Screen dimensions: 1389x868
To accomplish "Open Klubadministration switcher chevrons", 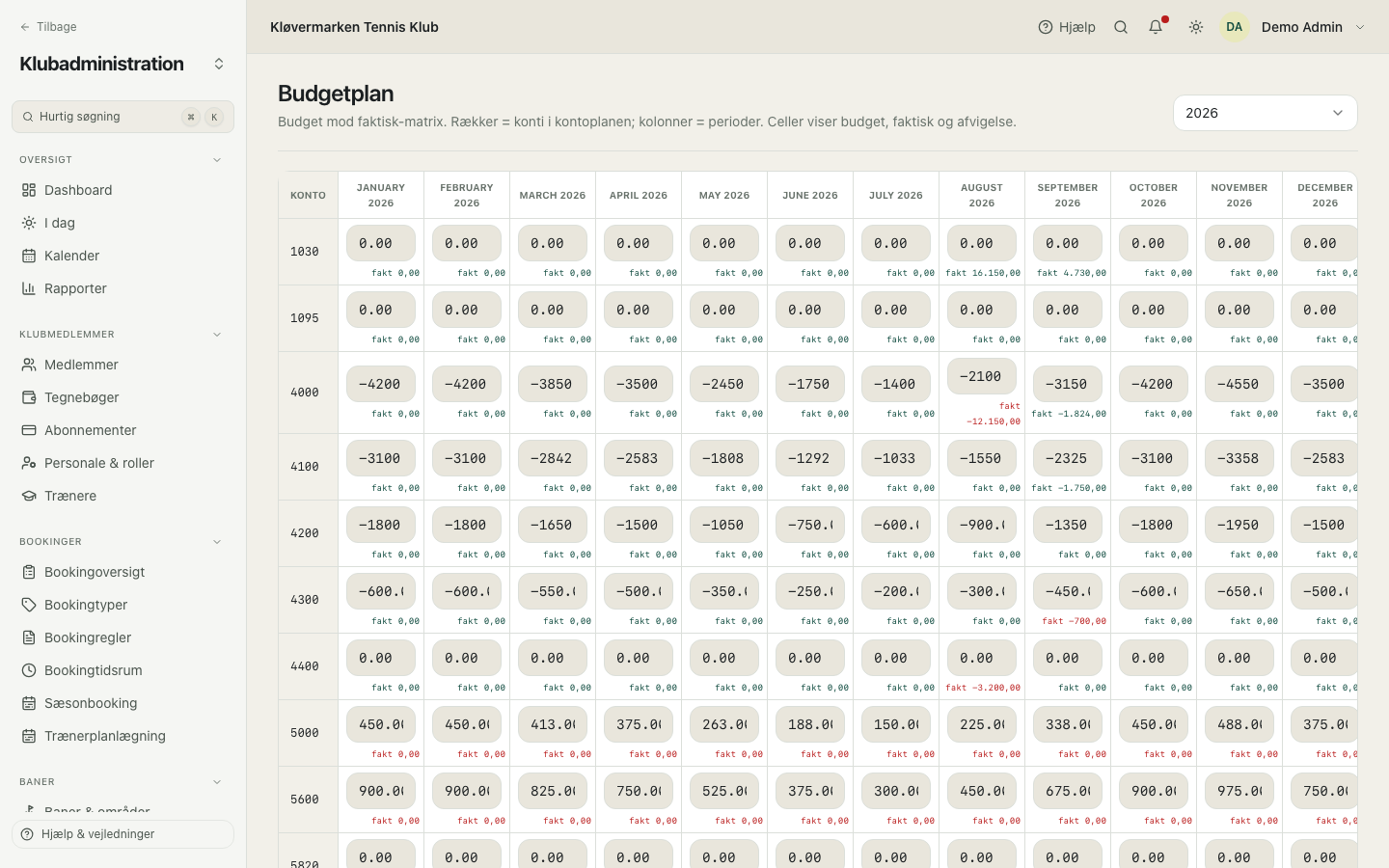I will tap(219, 64).
